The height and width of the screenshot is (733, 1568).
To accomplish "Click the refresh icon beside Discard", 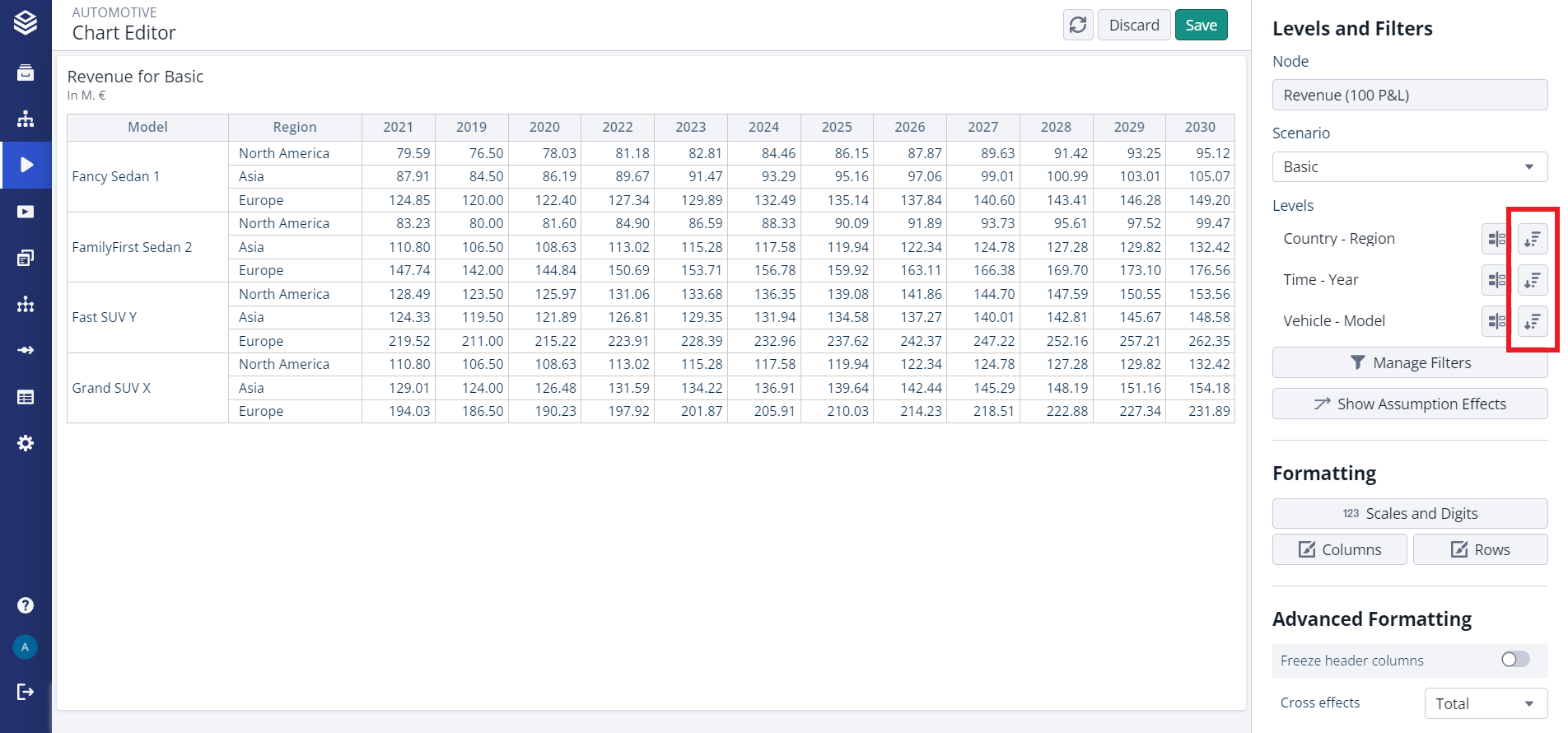I will 1078,26.
